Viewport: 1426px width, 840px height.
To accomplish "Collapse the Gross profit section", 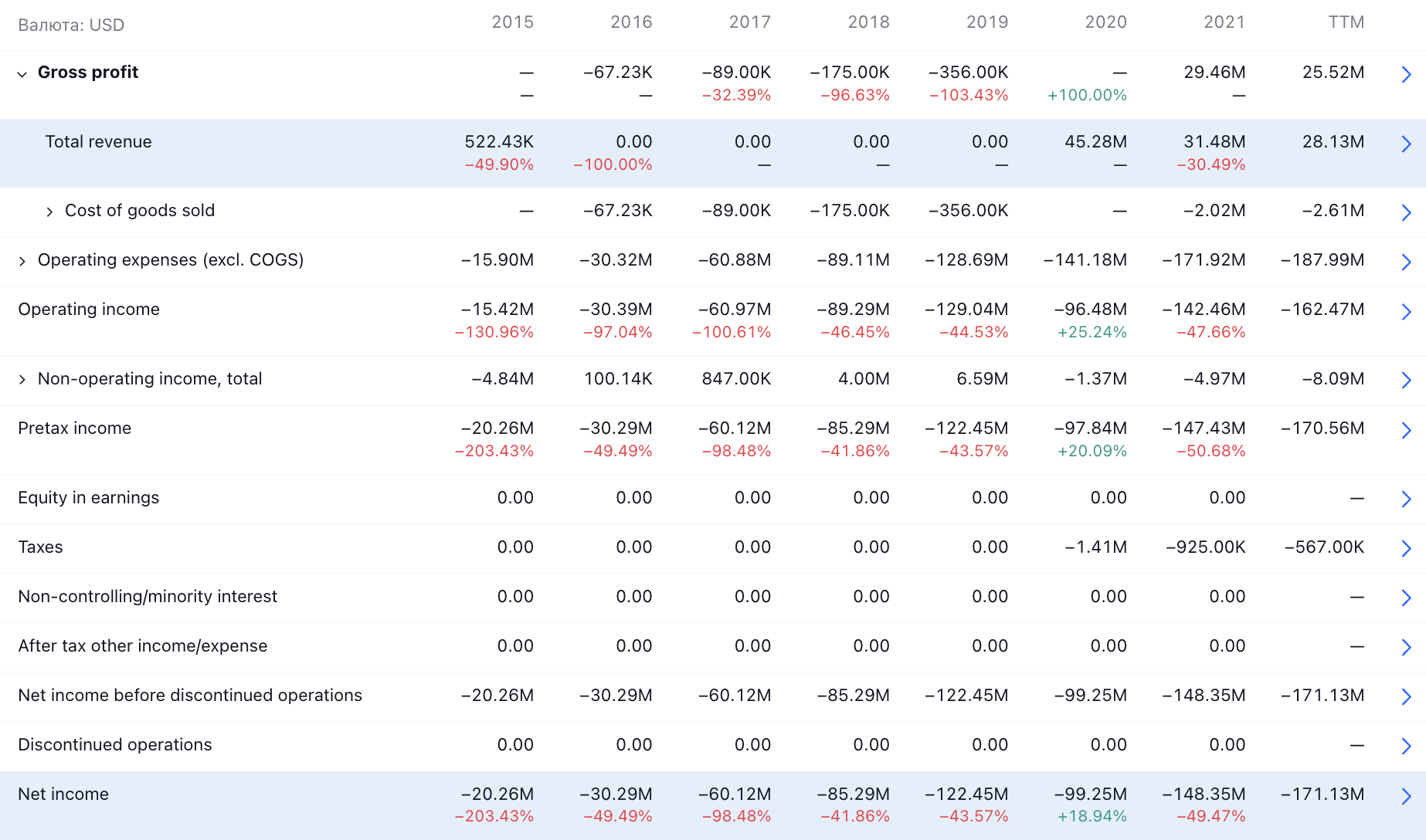I will [x=22, y=74].
